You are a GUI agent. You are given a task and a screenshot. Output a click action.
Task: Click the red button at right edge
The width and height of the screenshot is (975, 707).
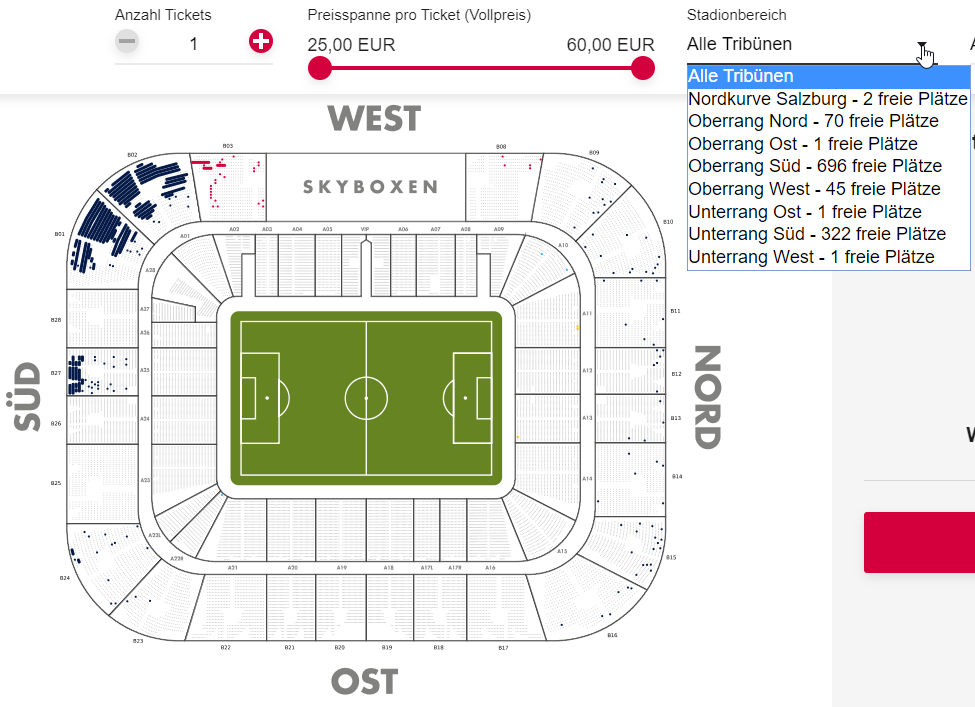[919, 542]
